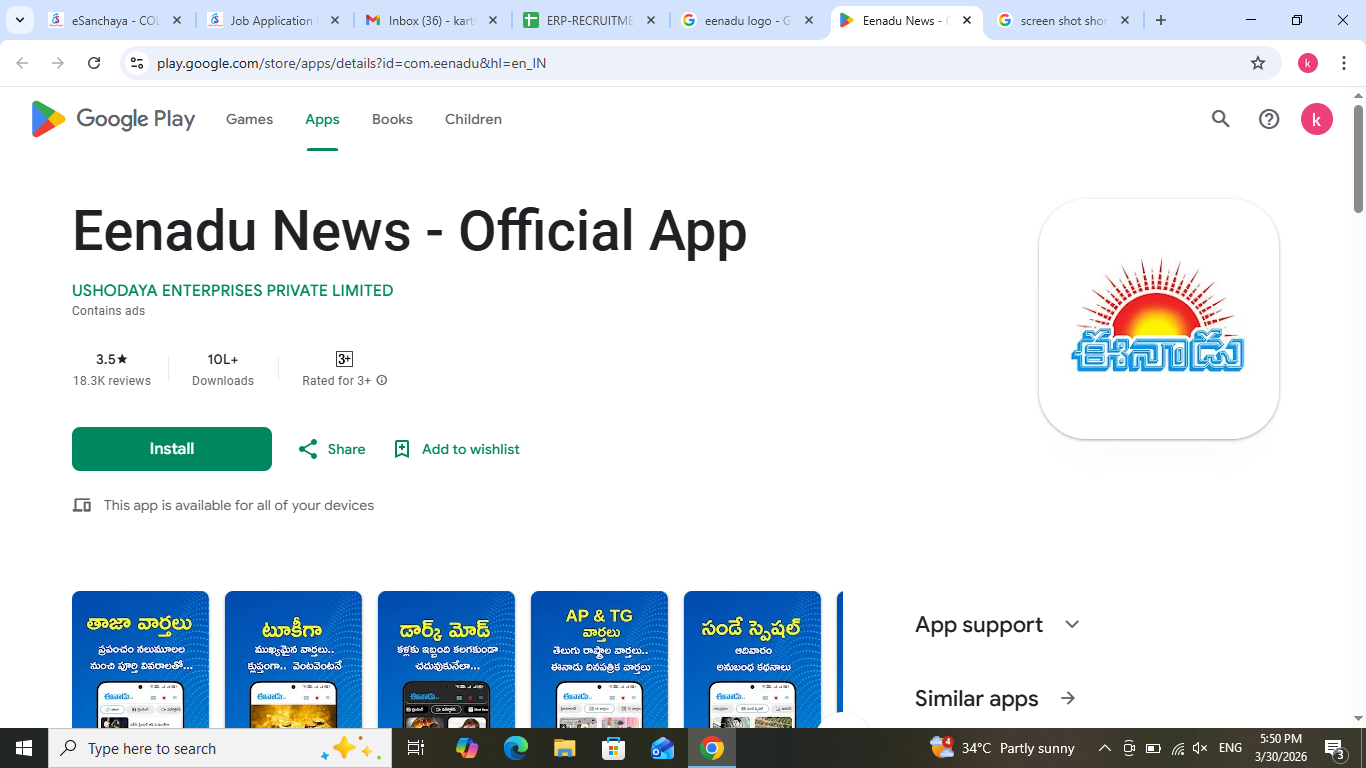Viewport: 1366px width, 768px height.
Task: Switch to the Games section
Action: click(249, 119)
